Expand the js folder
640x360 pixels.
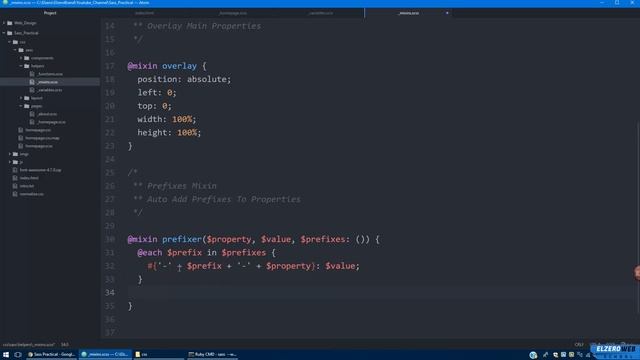[10, 162]
